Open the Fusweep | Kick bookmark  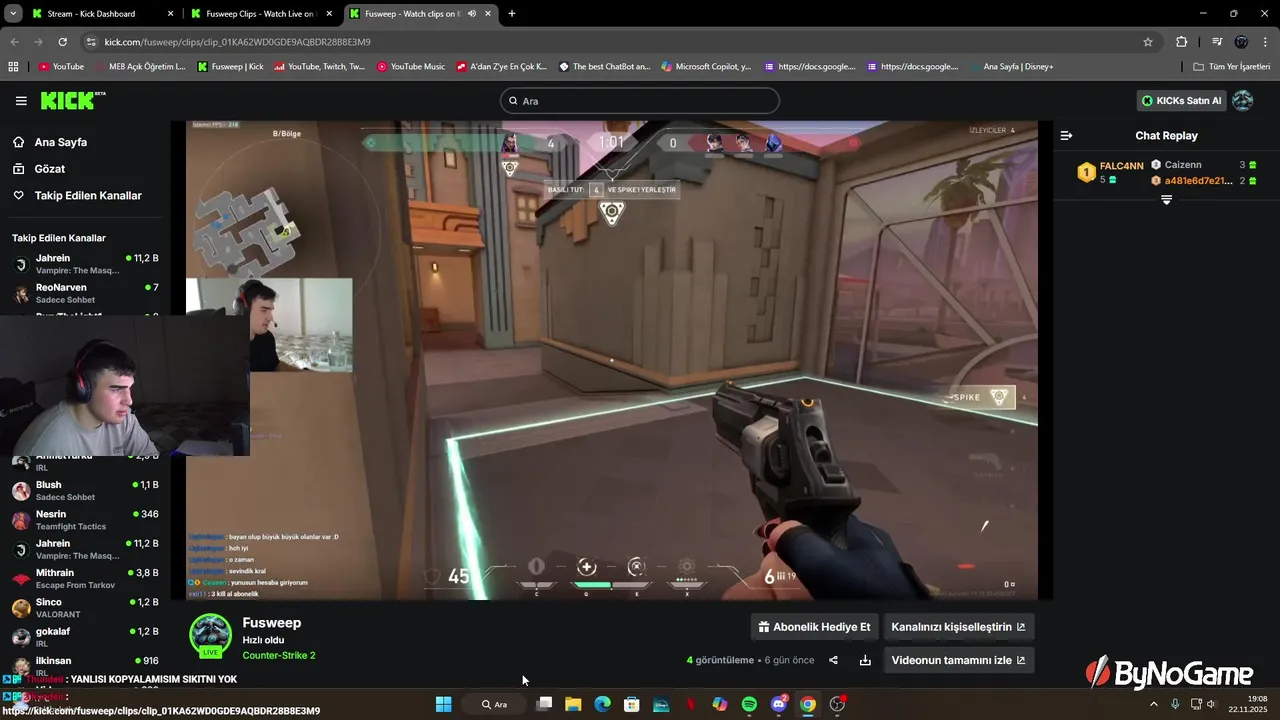[231, 67]
